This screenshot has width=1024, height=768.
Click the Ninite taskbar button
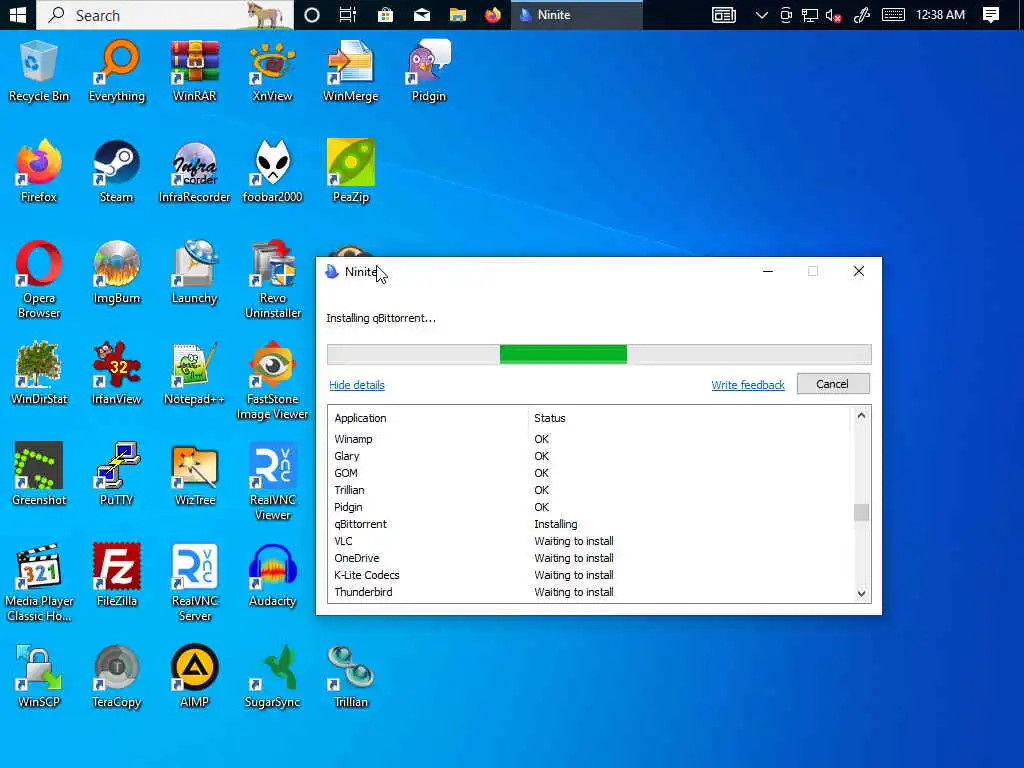pyautogui.click(x=577, y=14)
